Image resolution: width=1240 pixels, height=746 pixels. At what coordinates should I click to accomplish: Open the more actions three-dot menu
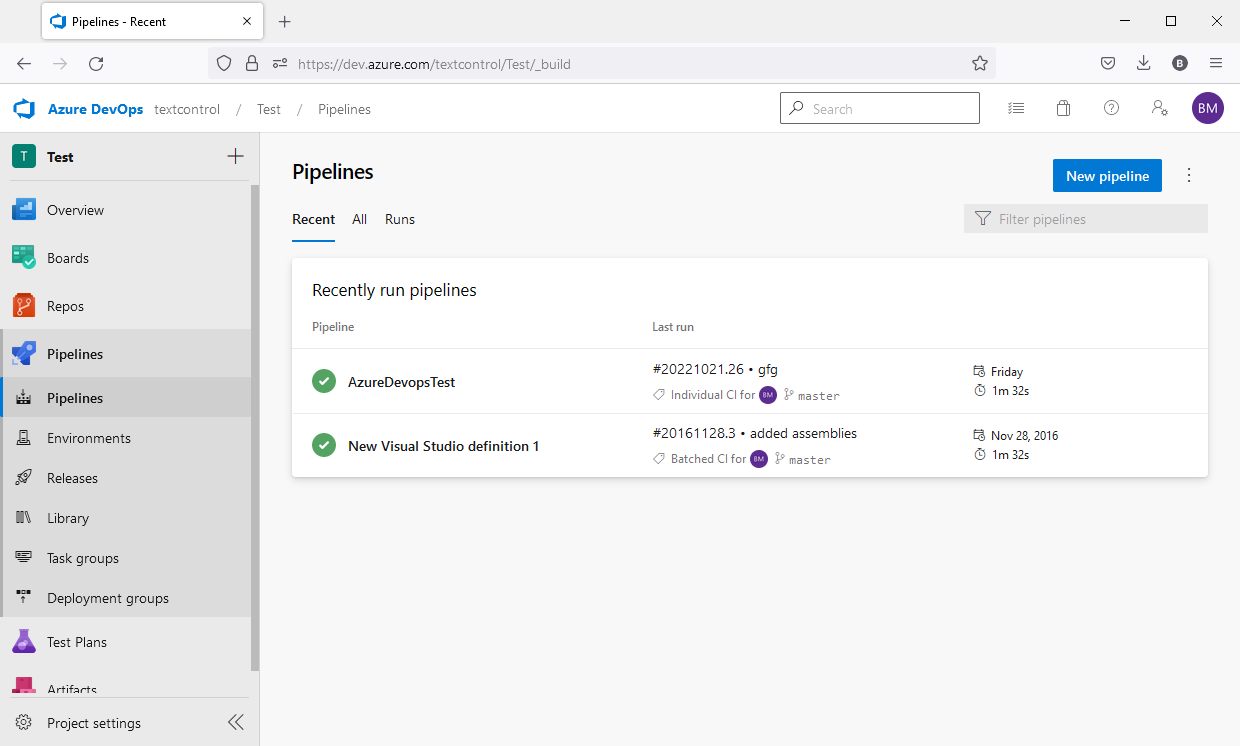point(1189,175)
